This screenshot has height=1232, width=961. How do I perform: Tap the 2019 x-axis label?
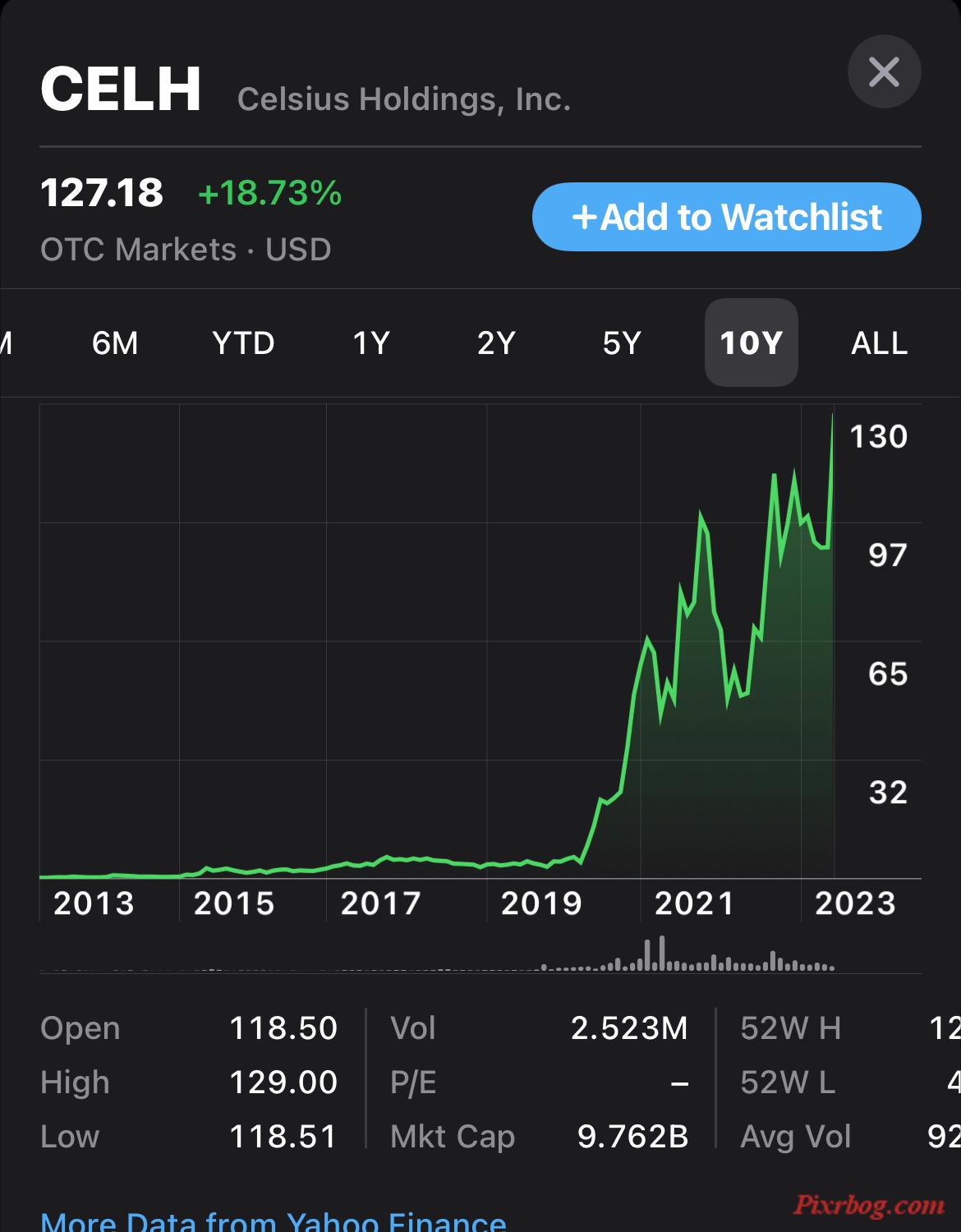tap(541, 903)
